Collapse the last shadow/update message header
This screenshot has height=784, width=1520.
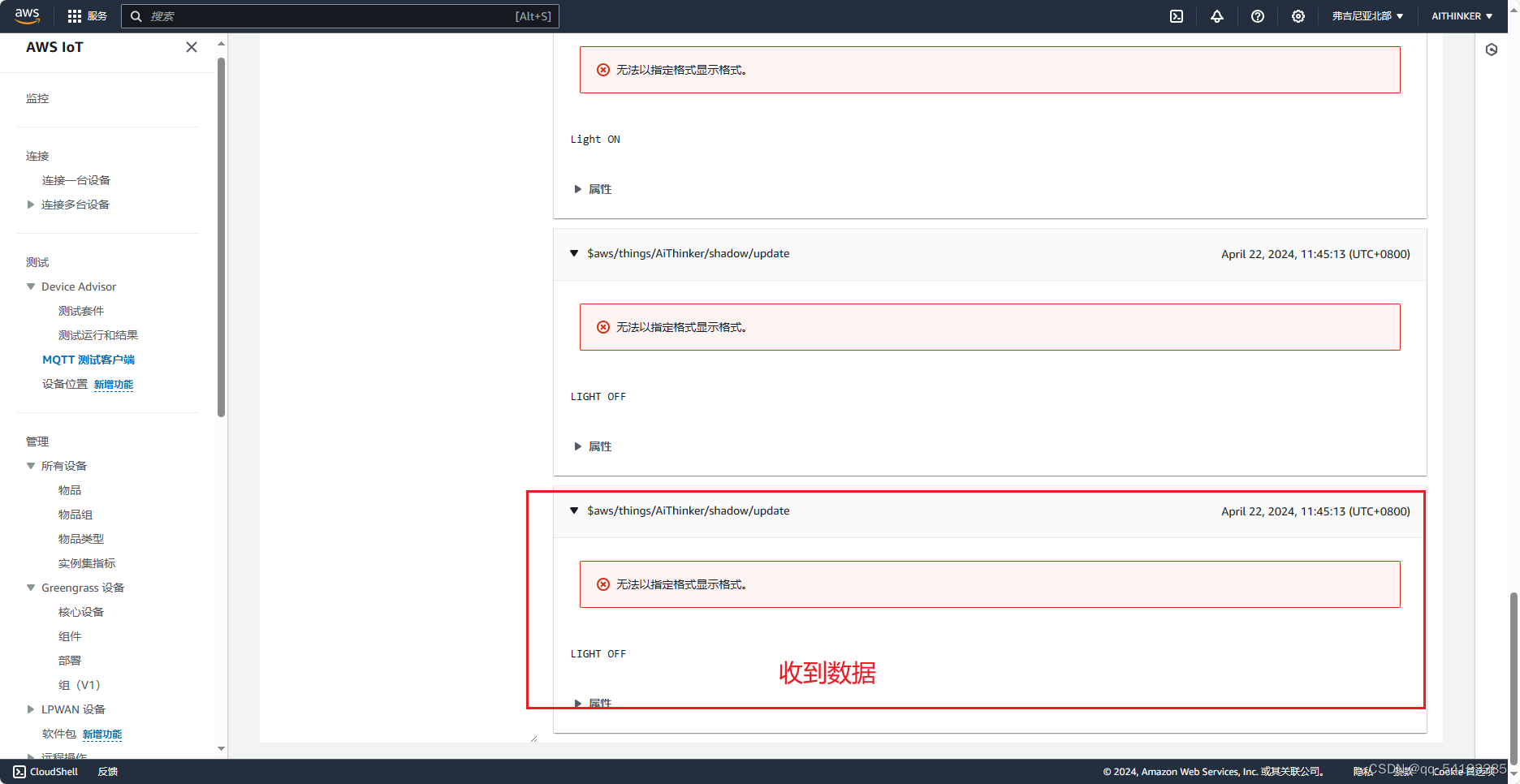pos(574,510)
